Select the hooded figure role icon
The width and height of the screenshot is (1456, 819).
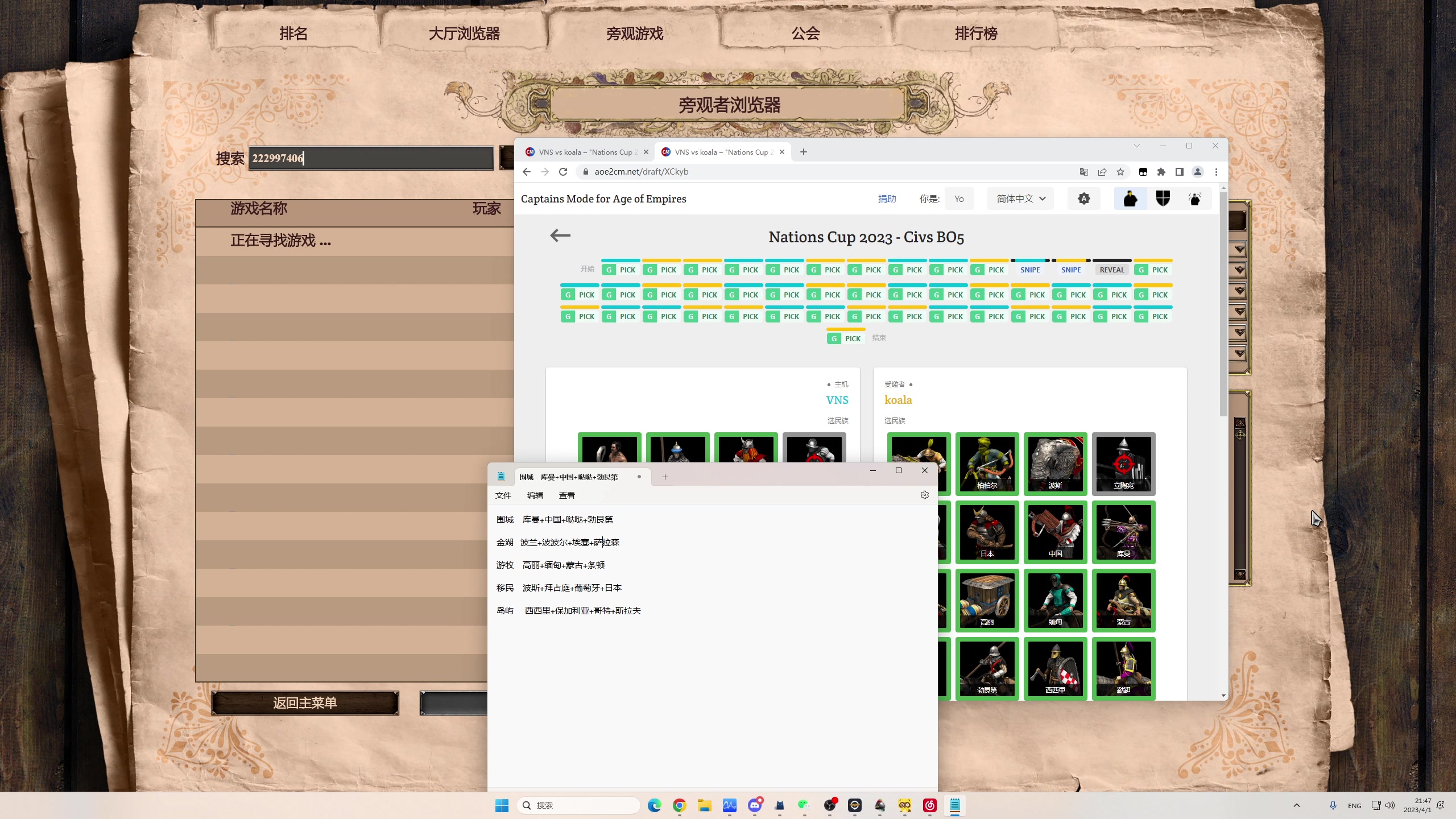[x=1130, y=198]
